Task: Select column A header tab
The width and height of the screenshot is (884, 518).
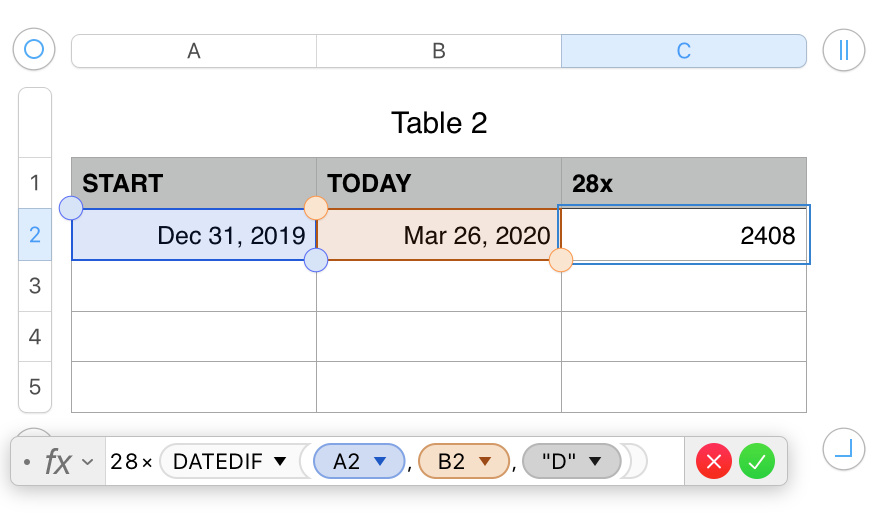Action: pyautogui.click(x=194, y=51)
